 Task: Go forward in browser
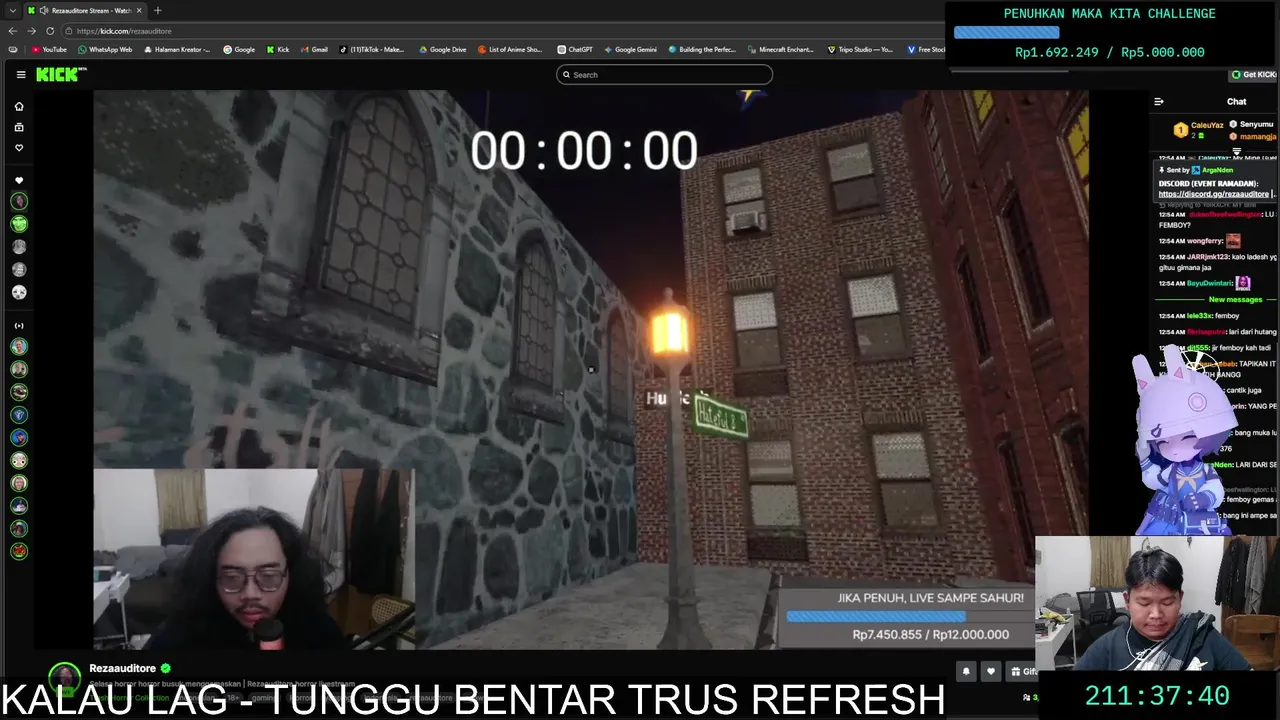point(31,31)
